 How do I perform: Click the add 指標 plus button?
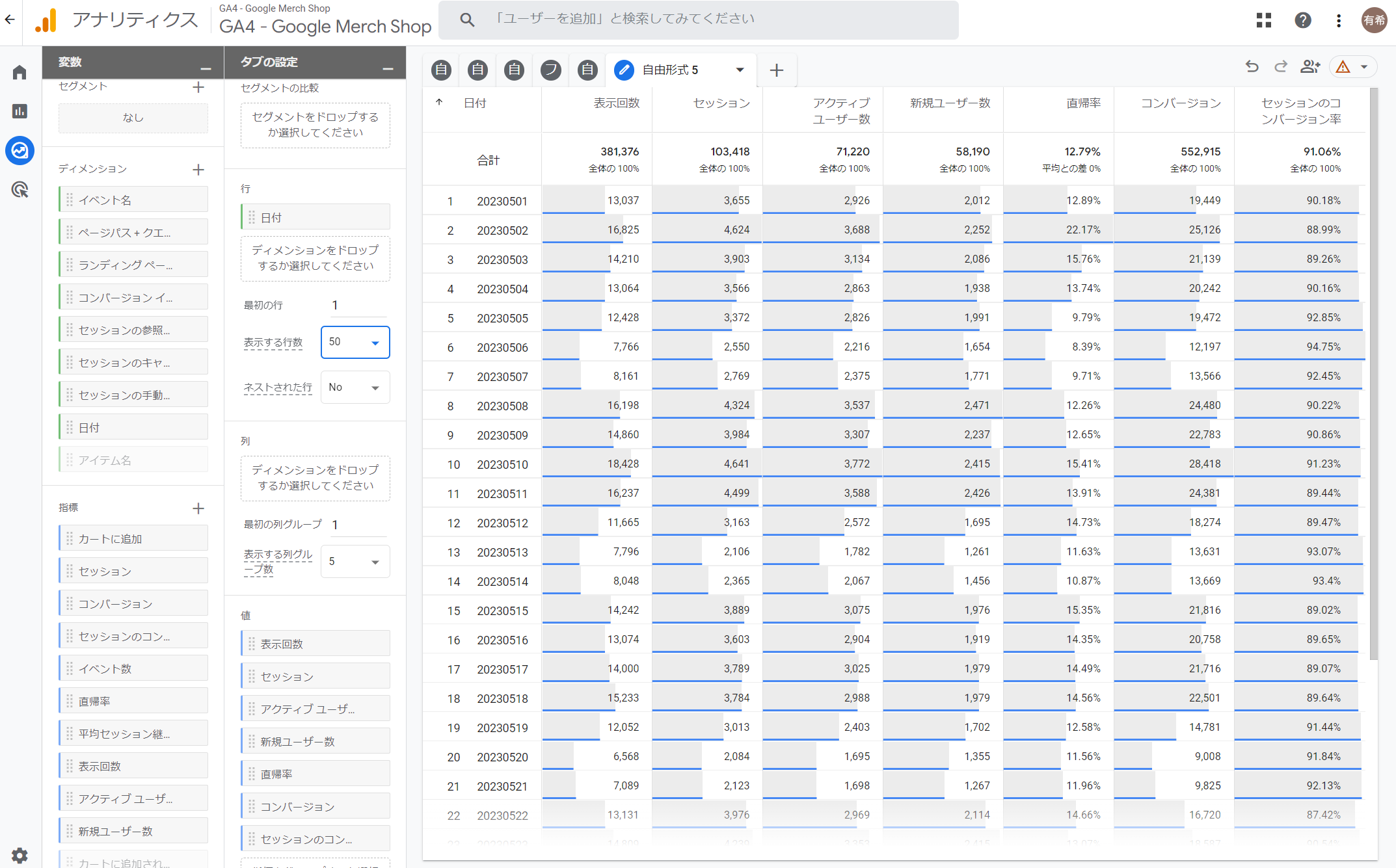tap(198, 508)
